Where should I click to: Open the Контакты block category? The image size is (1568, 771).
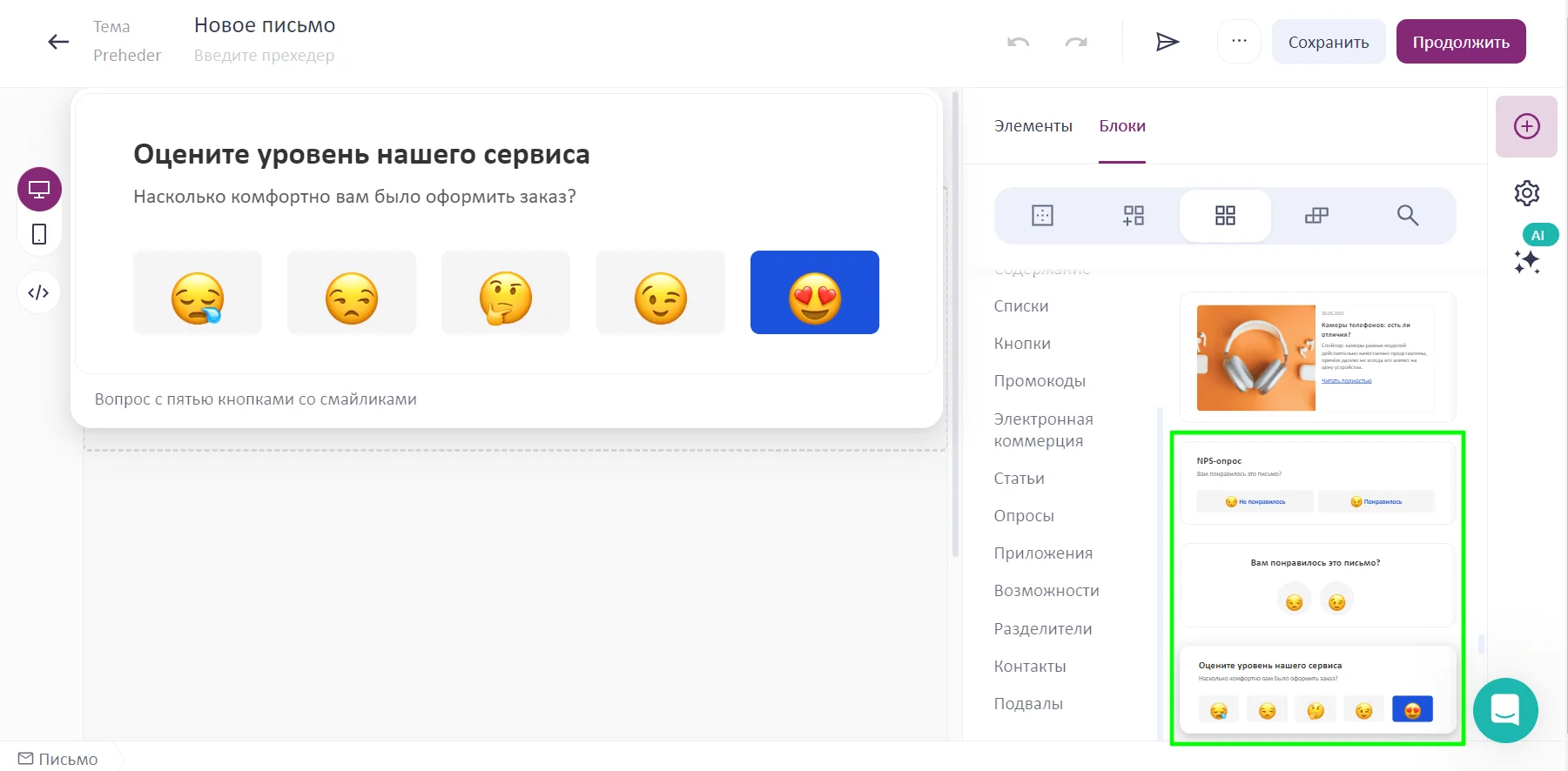pyautogui.click(x=1030, y=667)
